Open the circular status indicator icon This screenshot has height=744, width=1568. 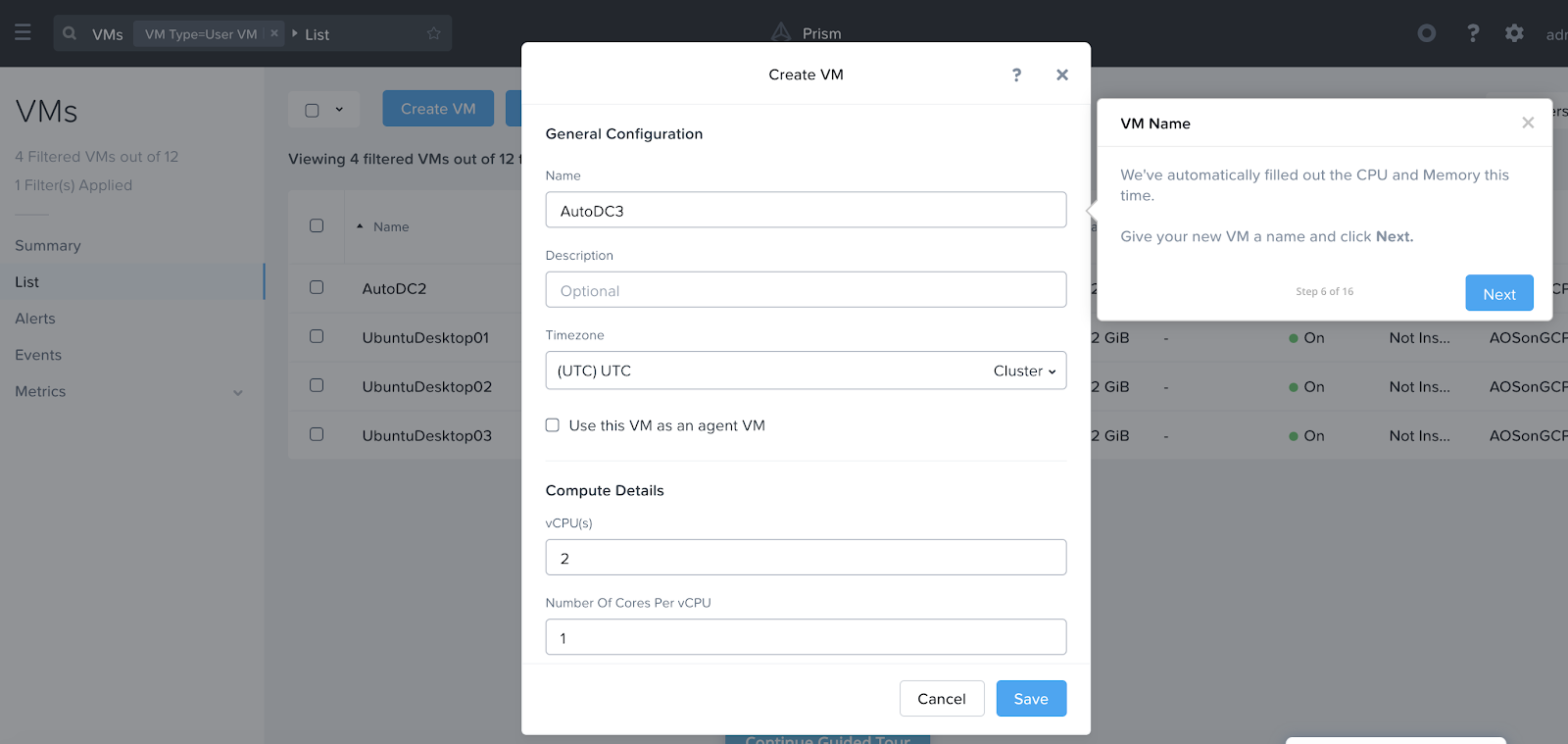[x=1427, y=33]
